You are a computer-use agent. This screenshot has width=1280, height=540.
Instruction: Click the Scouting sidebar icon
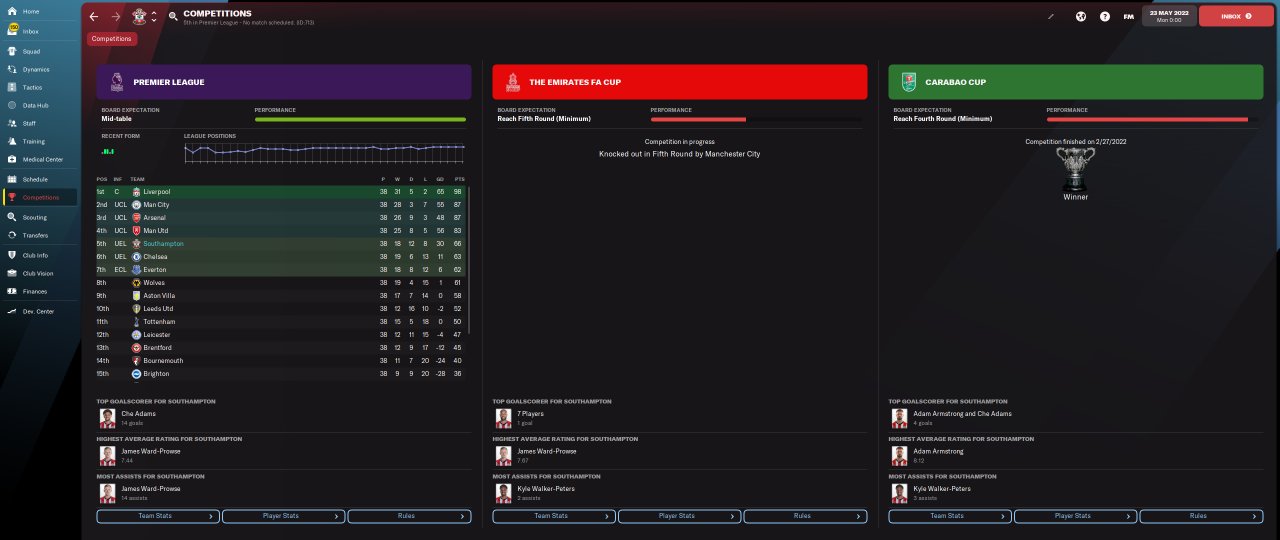click(12, 217)
